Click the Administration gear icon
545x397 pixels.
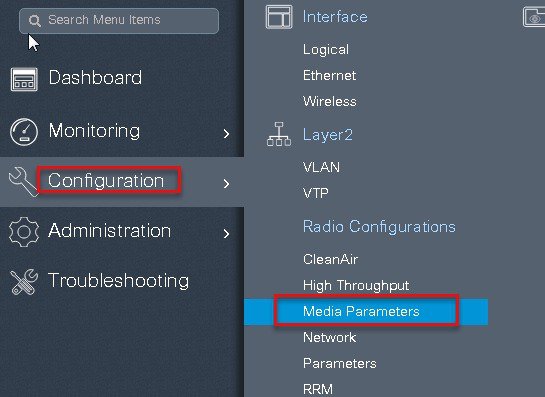[x=24, y=232]
